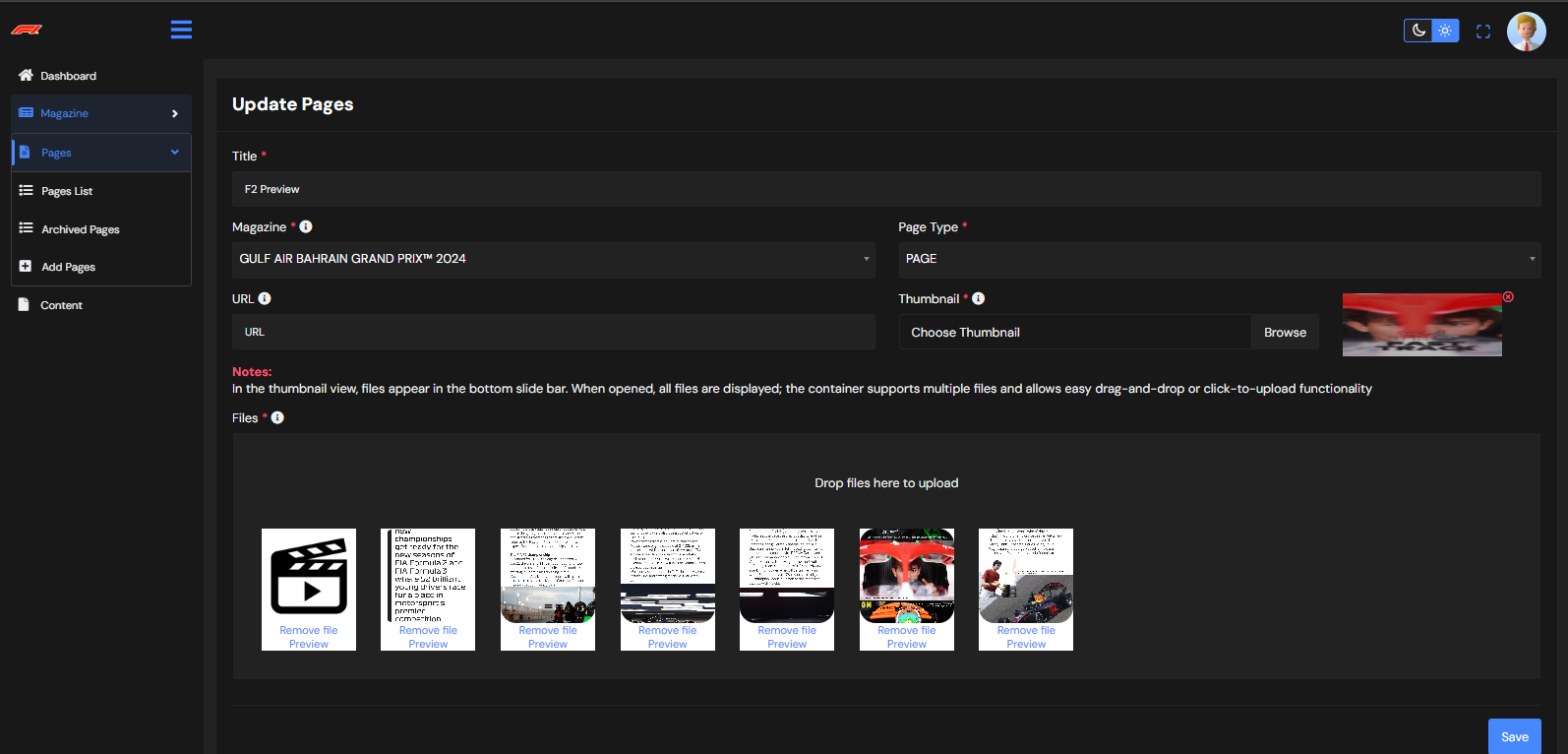1568x754 pixels.
Task: Remove the last race car file
Action: point(1026,631)
